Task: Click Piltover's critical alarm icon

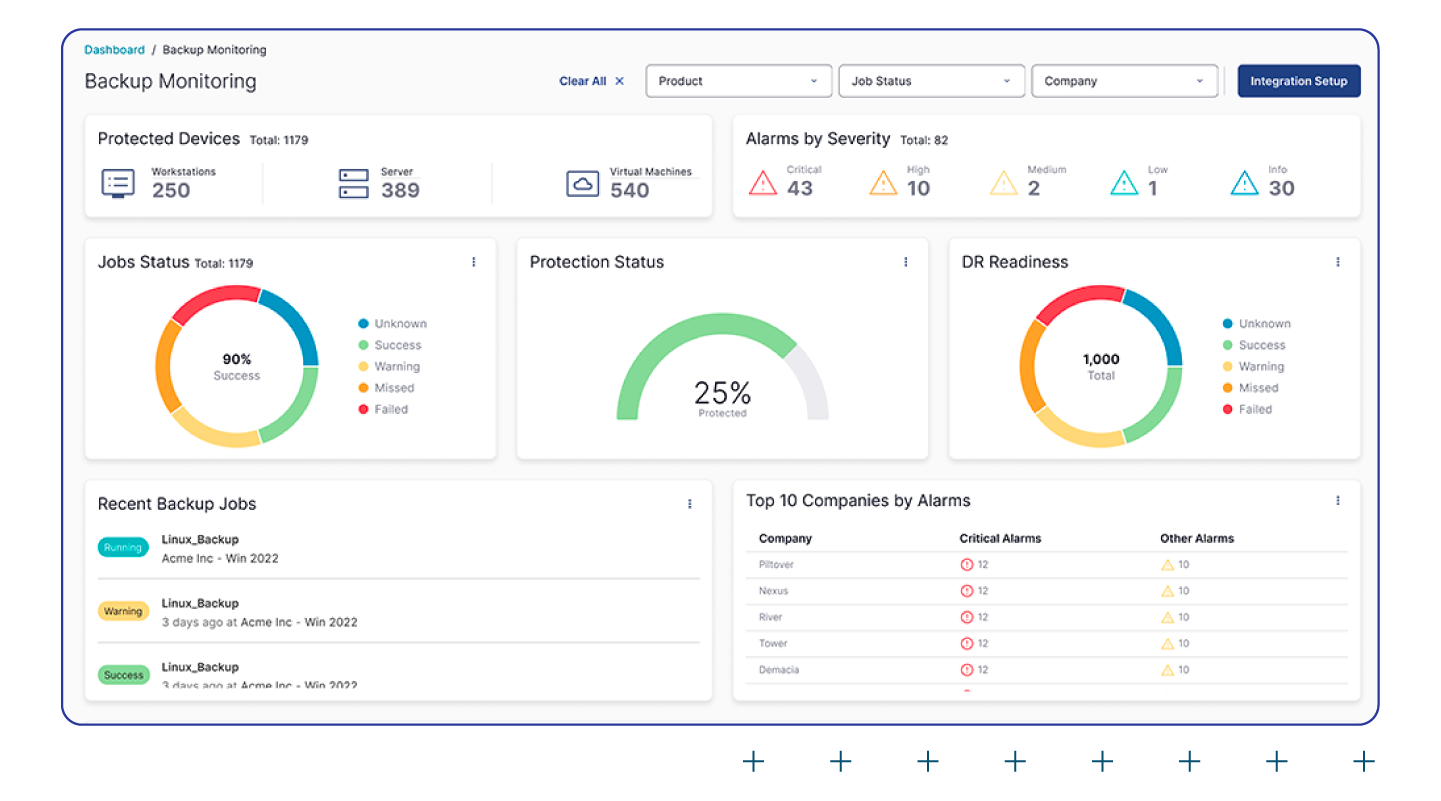Action: point(966,565)
